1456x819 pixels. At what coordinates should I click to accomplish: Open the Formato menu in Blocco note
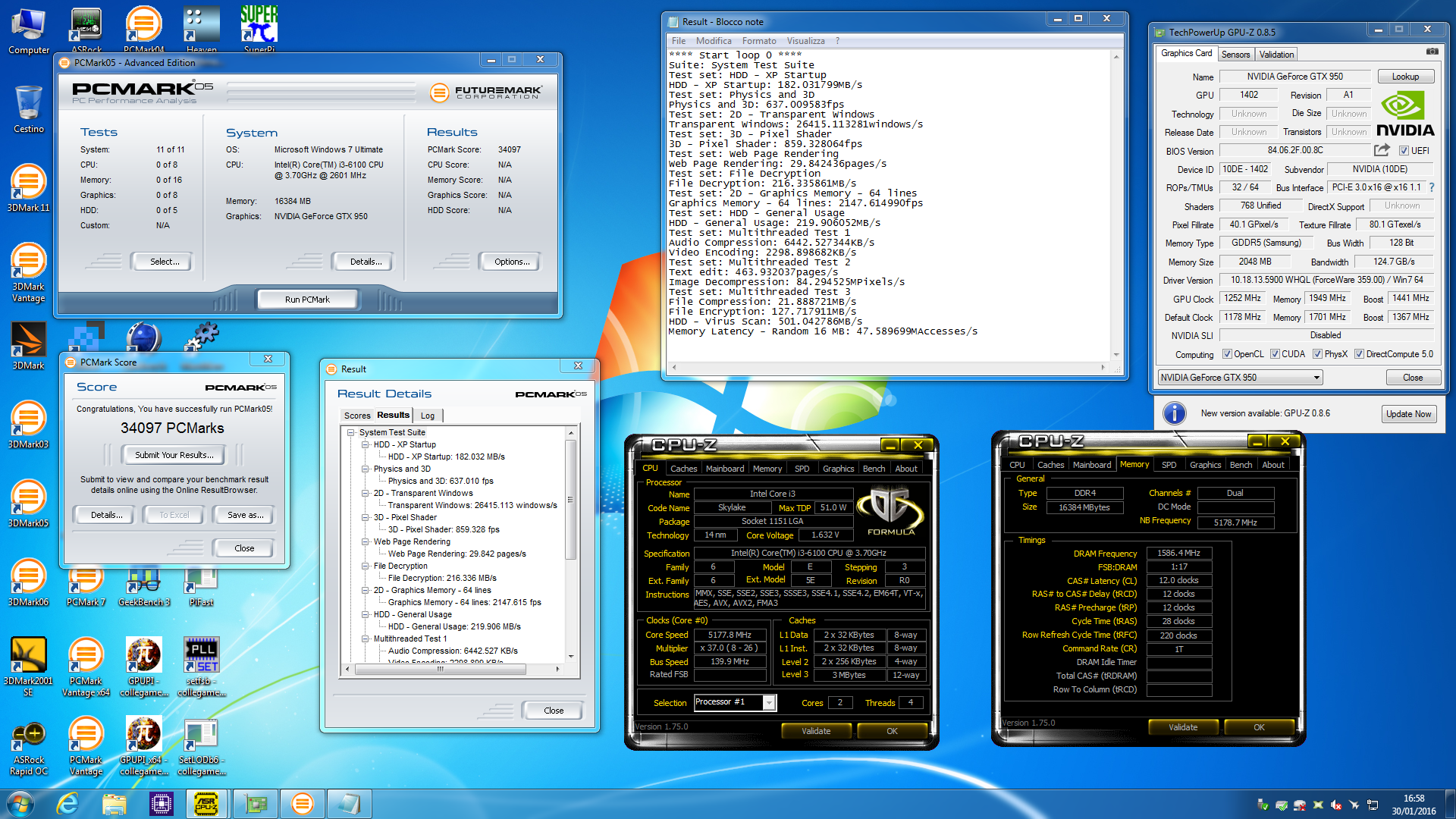click(x=758, y=41)
